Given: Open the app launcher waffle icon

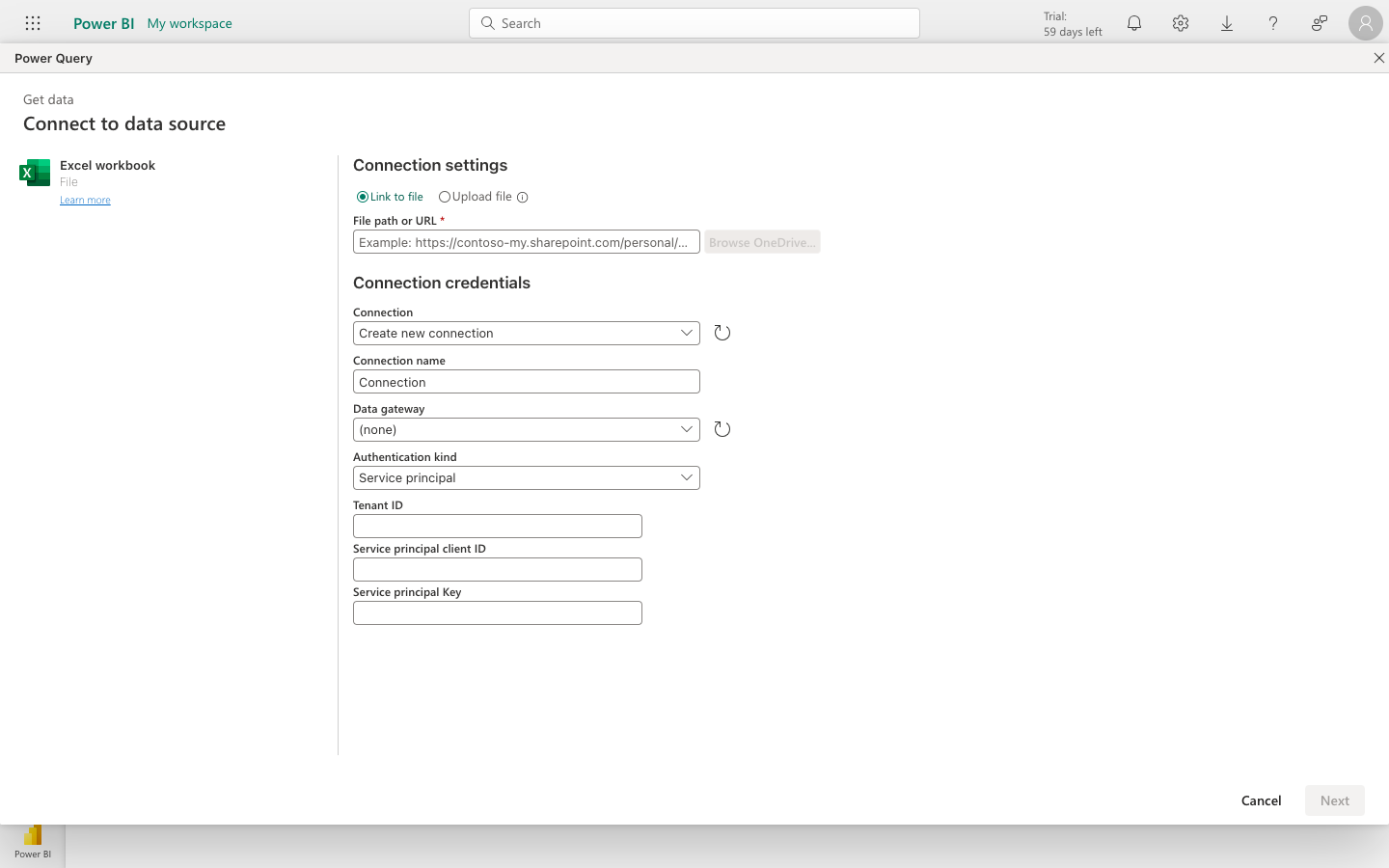Looking at the screenshot, I should 33,23.
